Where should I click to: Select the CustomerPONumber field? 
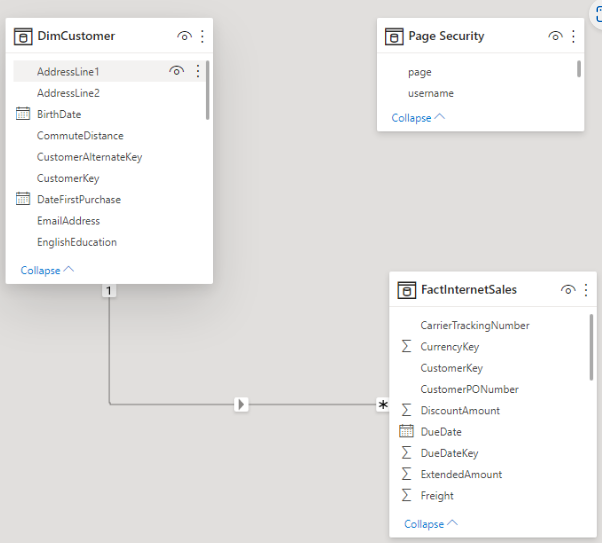469,389
